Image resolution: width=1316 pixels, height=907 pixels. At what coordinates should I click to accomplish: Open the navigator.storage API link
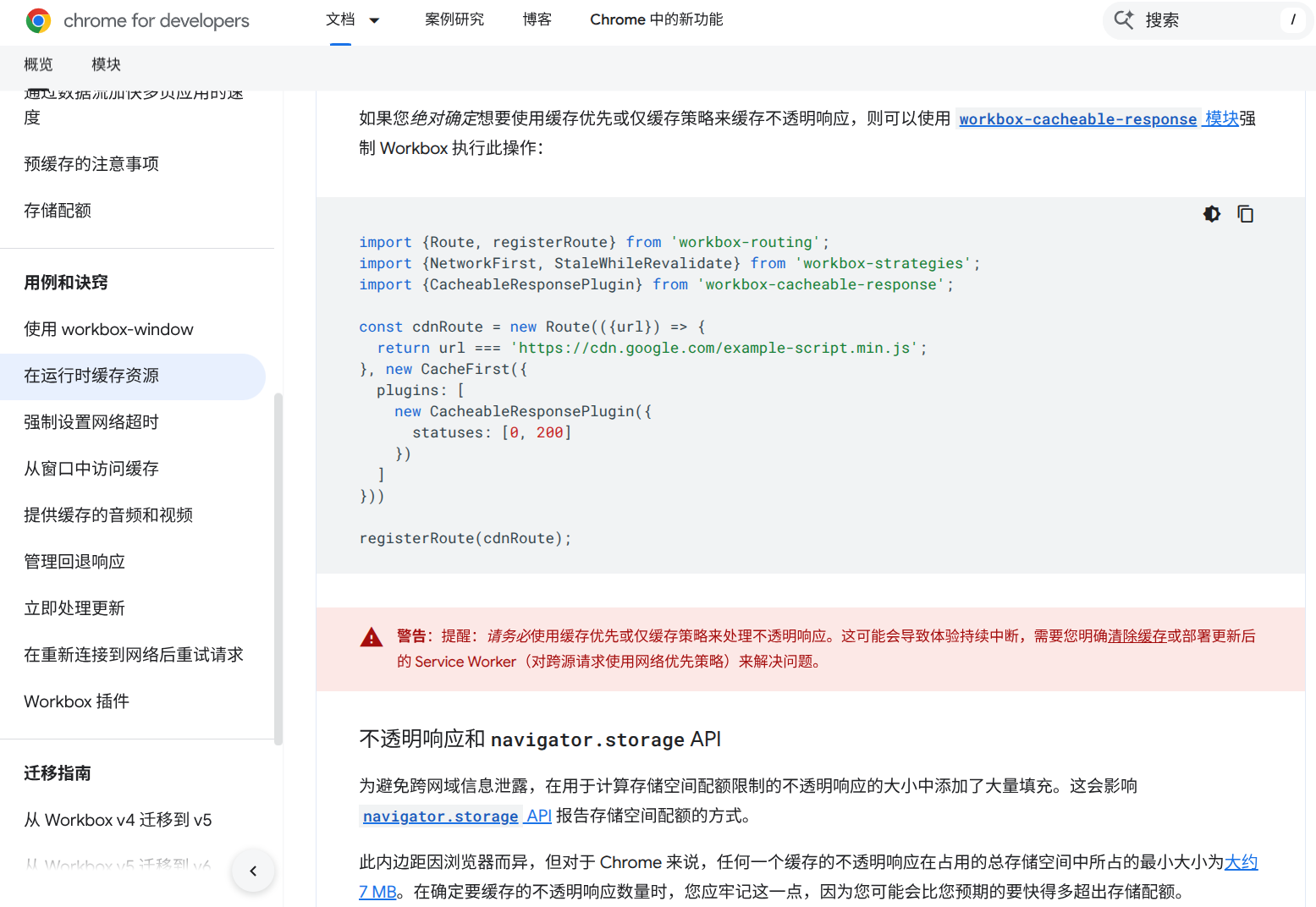[x=457, y=816]
